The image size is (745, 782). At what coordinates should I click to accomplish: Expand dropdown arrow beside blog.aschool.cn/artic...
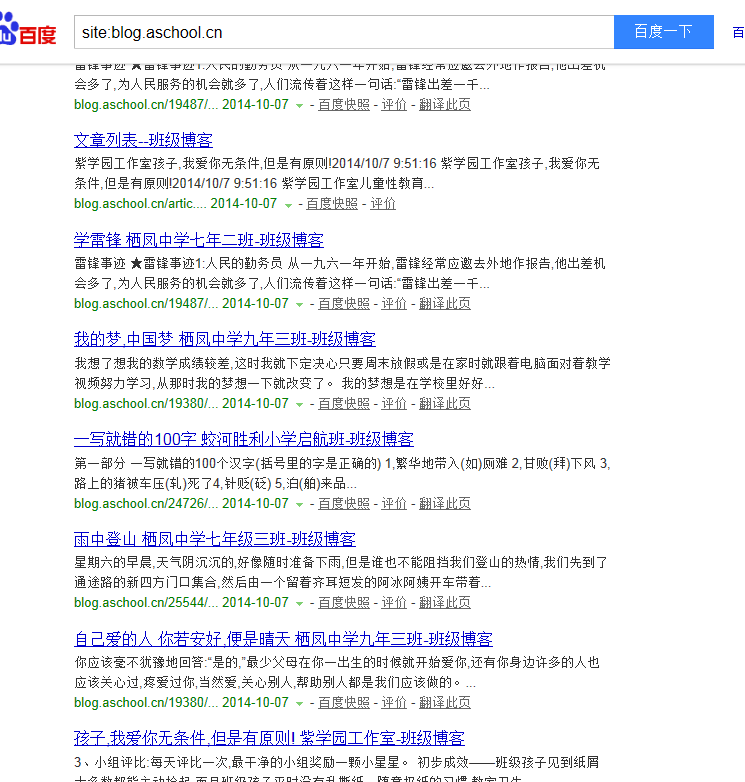click(288, 205)
